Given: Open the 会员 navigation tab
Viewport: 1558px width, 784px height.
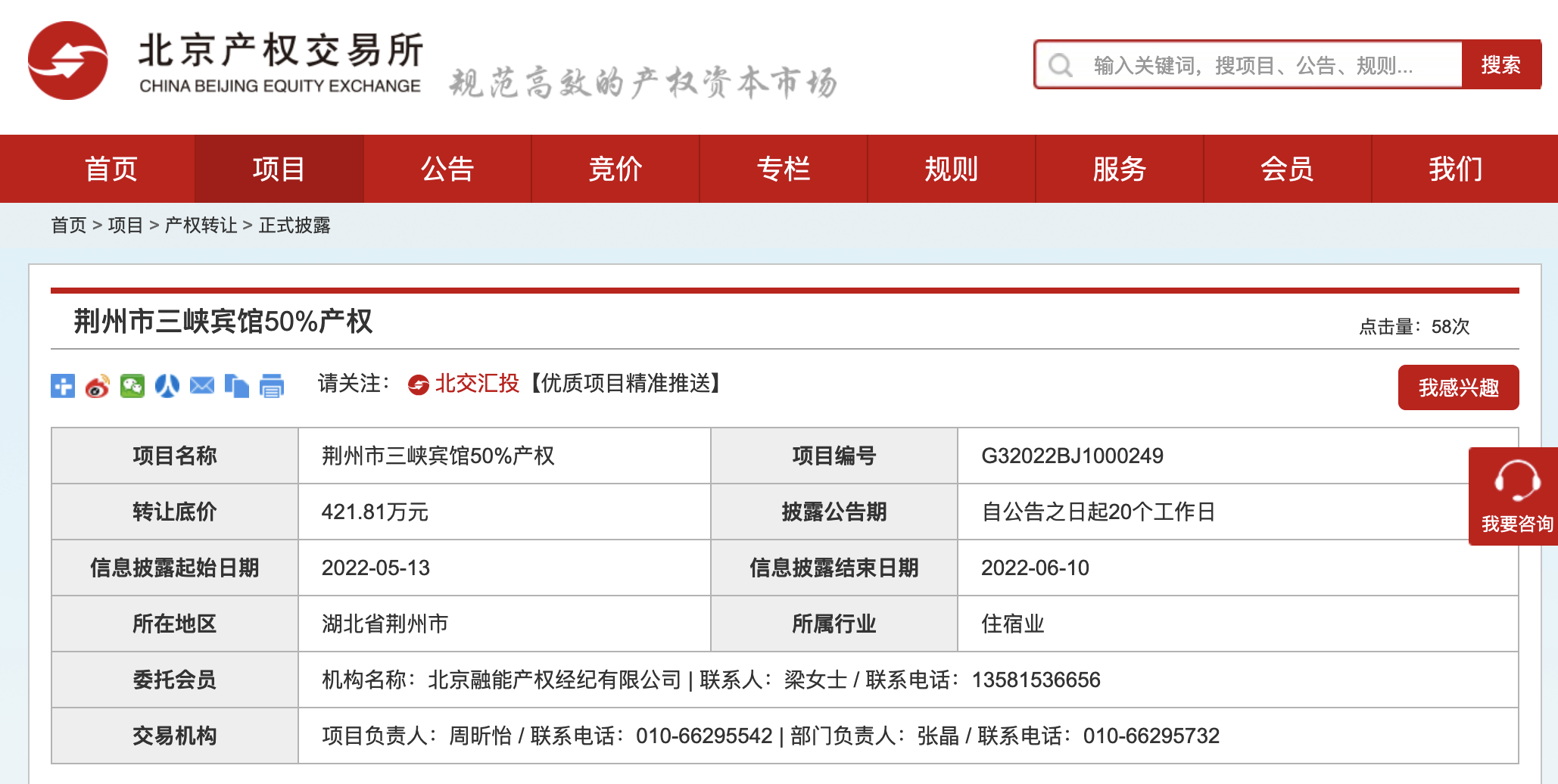Looking at the screenshot, I should pyautogui.click(x=1287, y=169).
